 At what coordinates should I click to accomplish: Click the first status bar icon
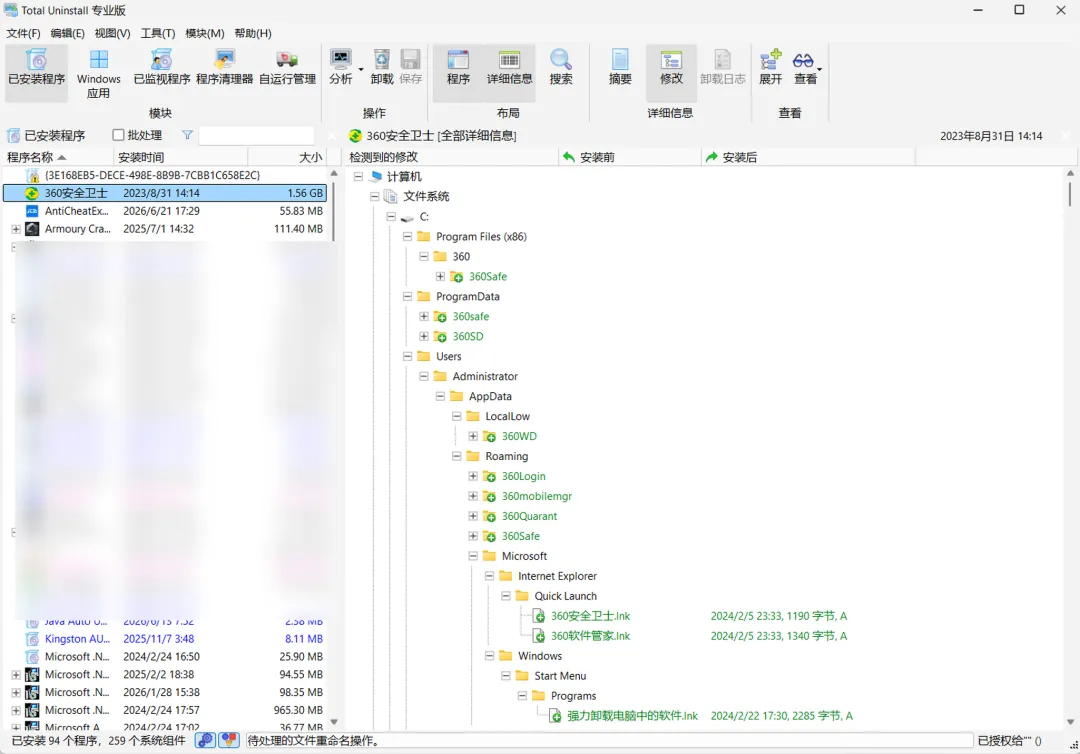pyautogui.click(x=205, y=740)
